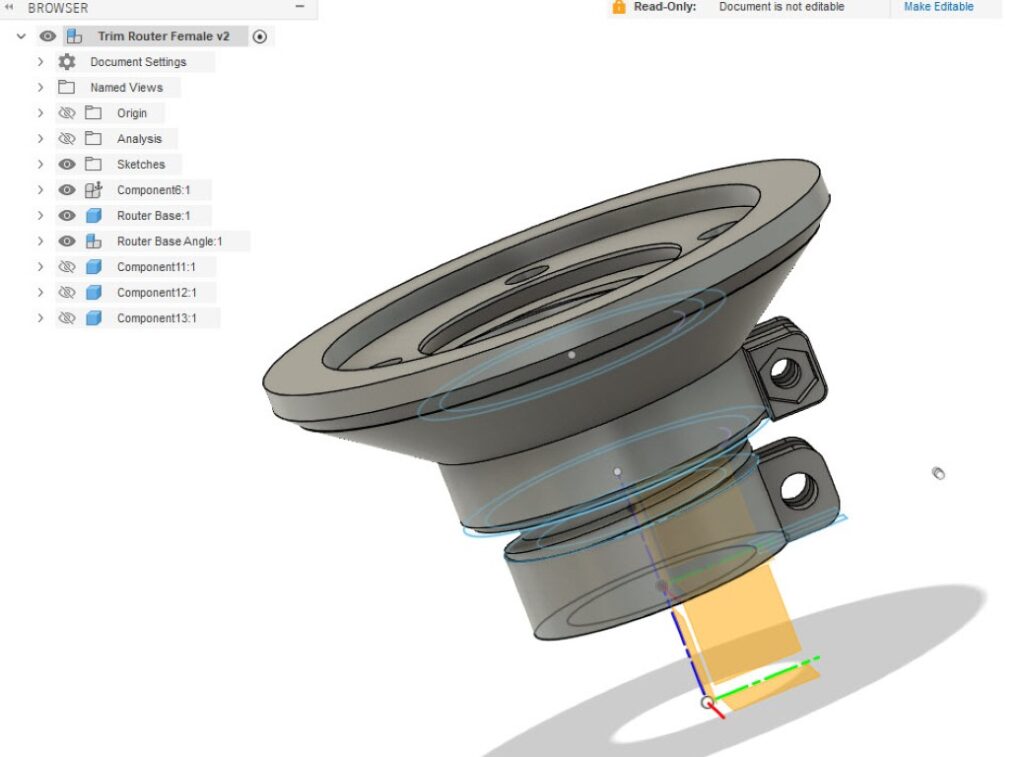Expand the Analysis folder
The width and height of the screenshot is (1024, 757).
[41, 139]
